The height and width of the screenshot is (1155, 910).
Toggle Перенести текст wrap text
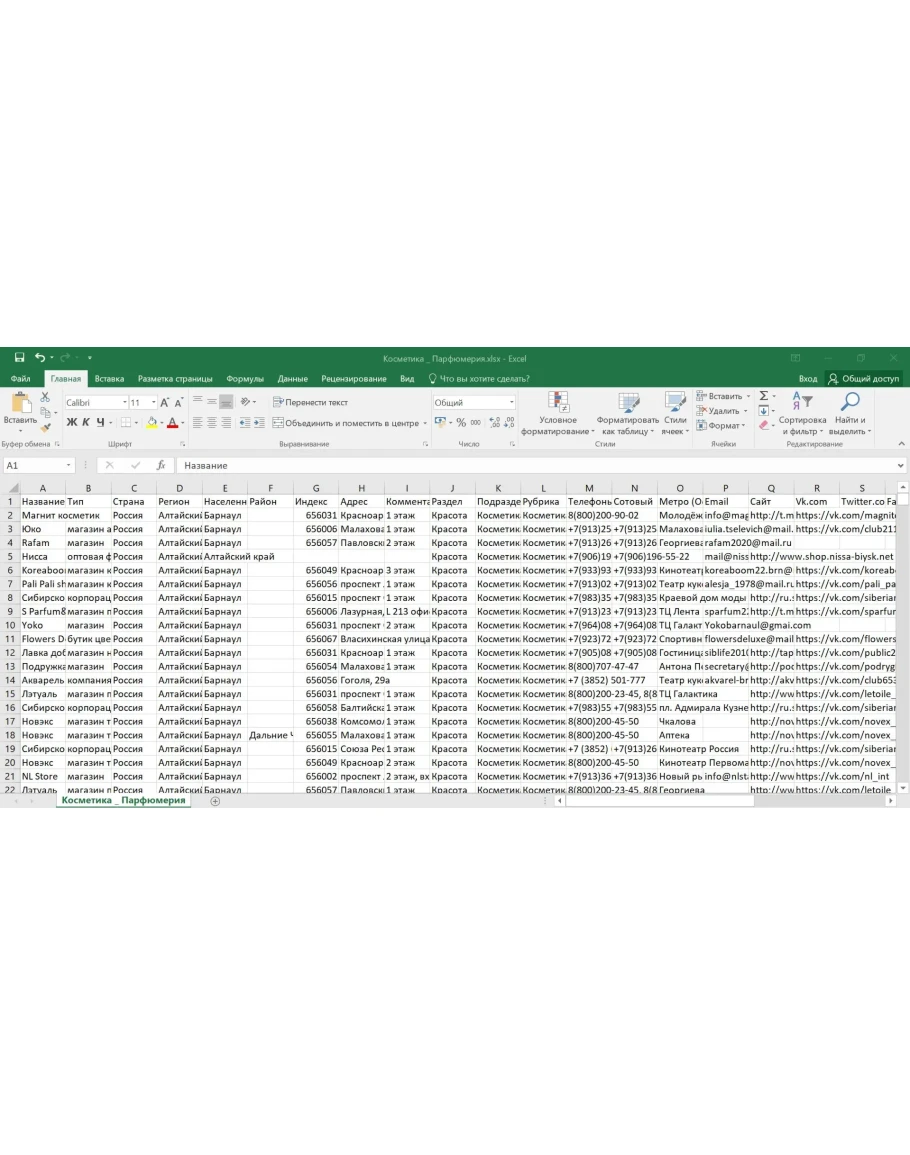[310, 402]
